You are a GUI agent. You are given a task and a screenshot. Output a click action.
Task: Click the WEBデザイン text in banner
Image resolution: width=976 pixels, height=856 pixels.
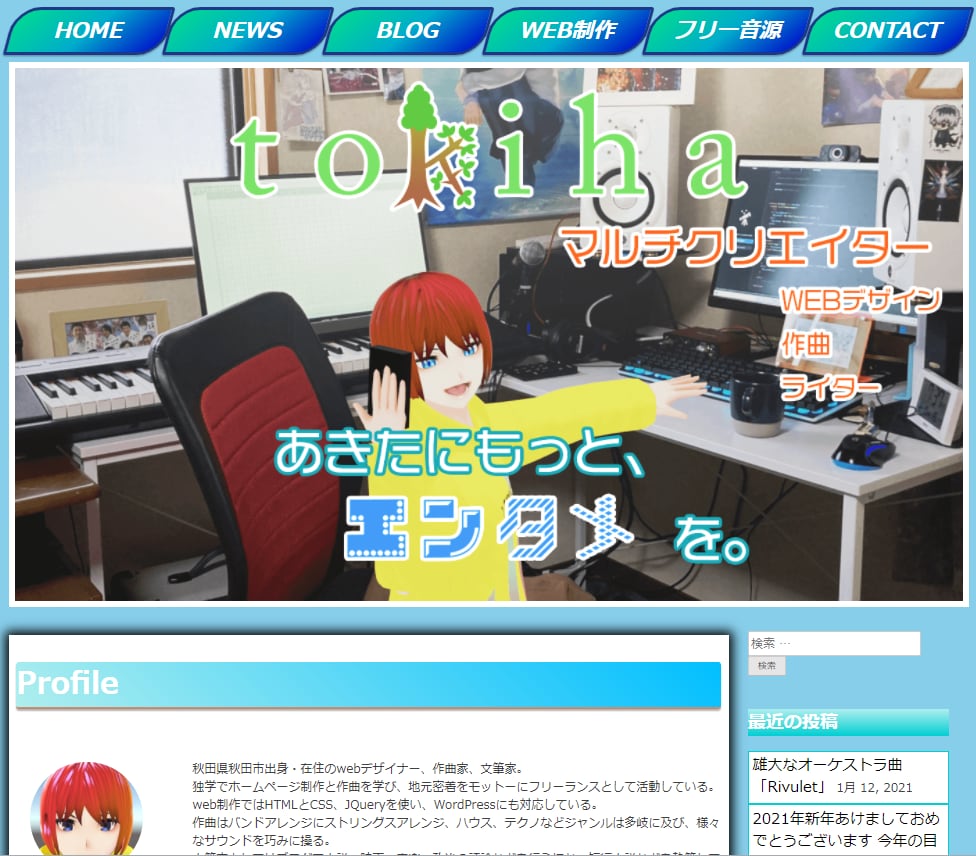point(860,300)
